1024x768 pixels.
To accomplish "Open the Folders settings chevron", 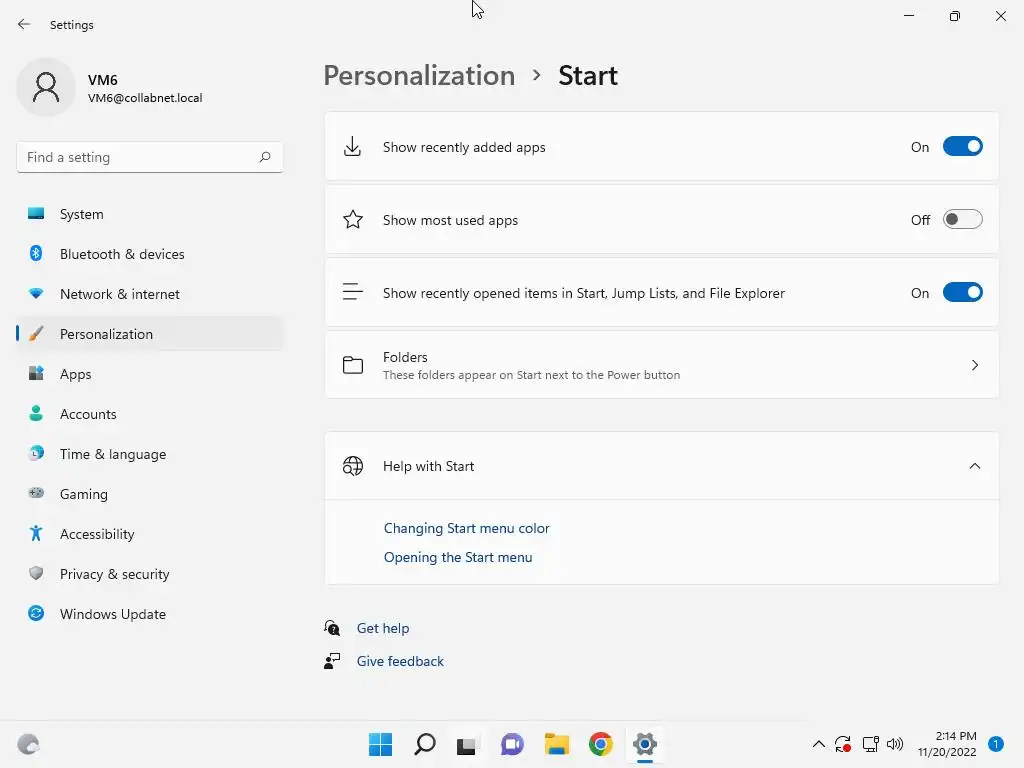I will [x=974, y=365].
